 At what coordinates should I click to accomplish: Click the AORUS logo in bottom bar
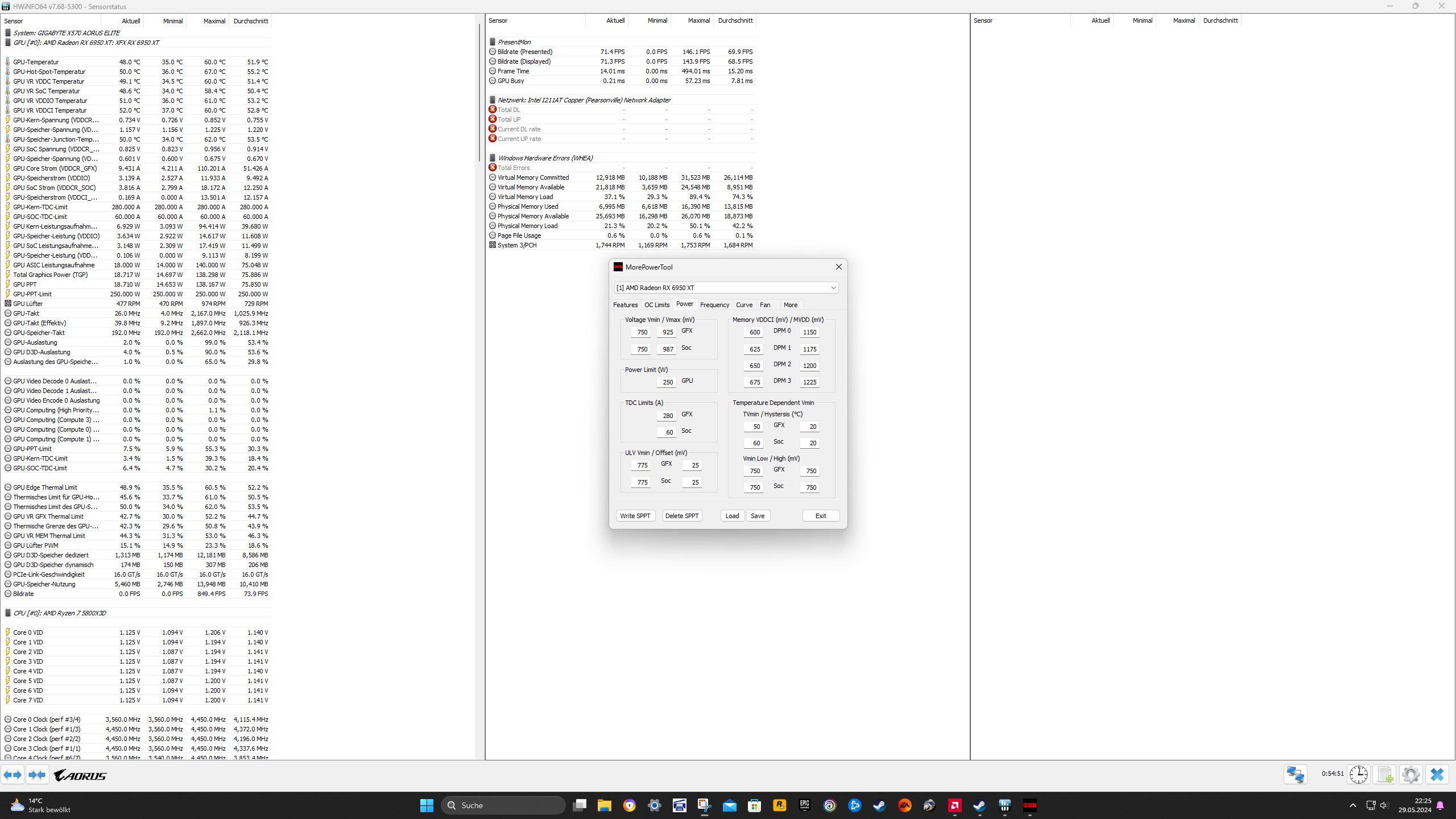coord(80,775)
